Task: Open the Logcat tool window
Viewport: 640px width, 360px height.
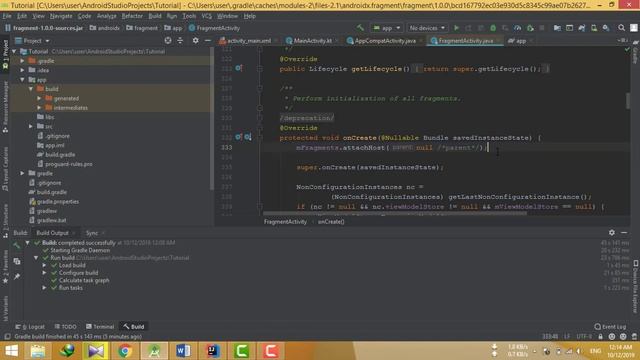Action: [x=31, y=327]
